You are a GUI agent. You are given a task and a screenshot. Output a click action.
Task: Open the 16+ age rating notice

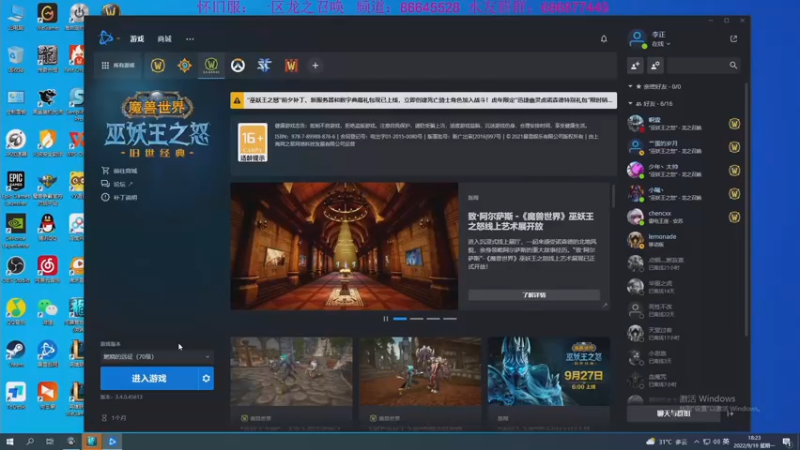(253, 142)
